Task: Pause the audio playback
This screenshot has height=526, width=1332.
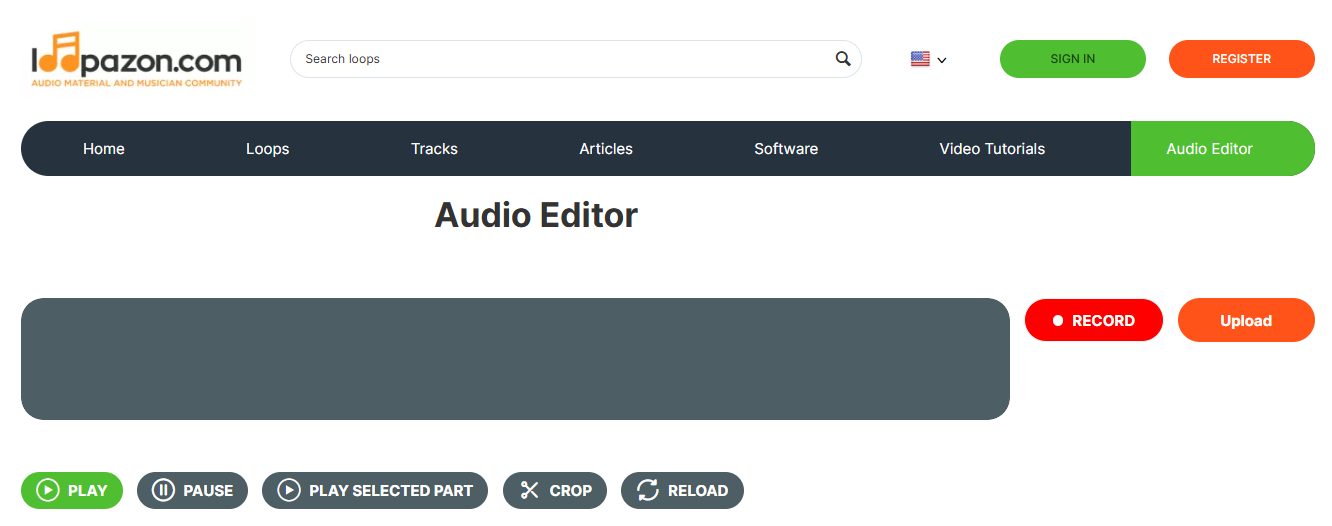Action: [x=192, y=490]
